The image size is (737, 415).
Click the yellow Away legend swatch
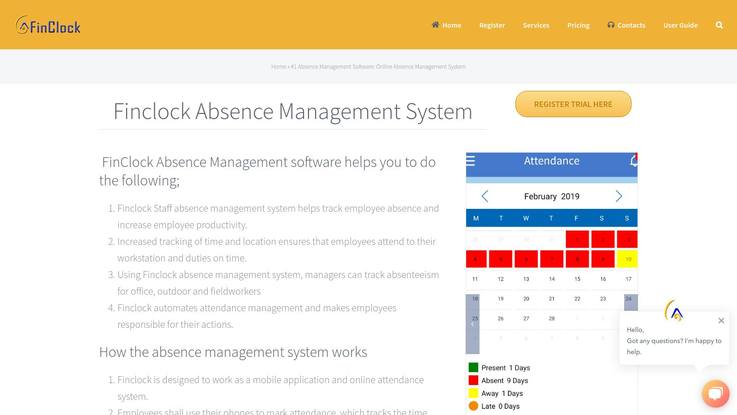click(473, 393)
